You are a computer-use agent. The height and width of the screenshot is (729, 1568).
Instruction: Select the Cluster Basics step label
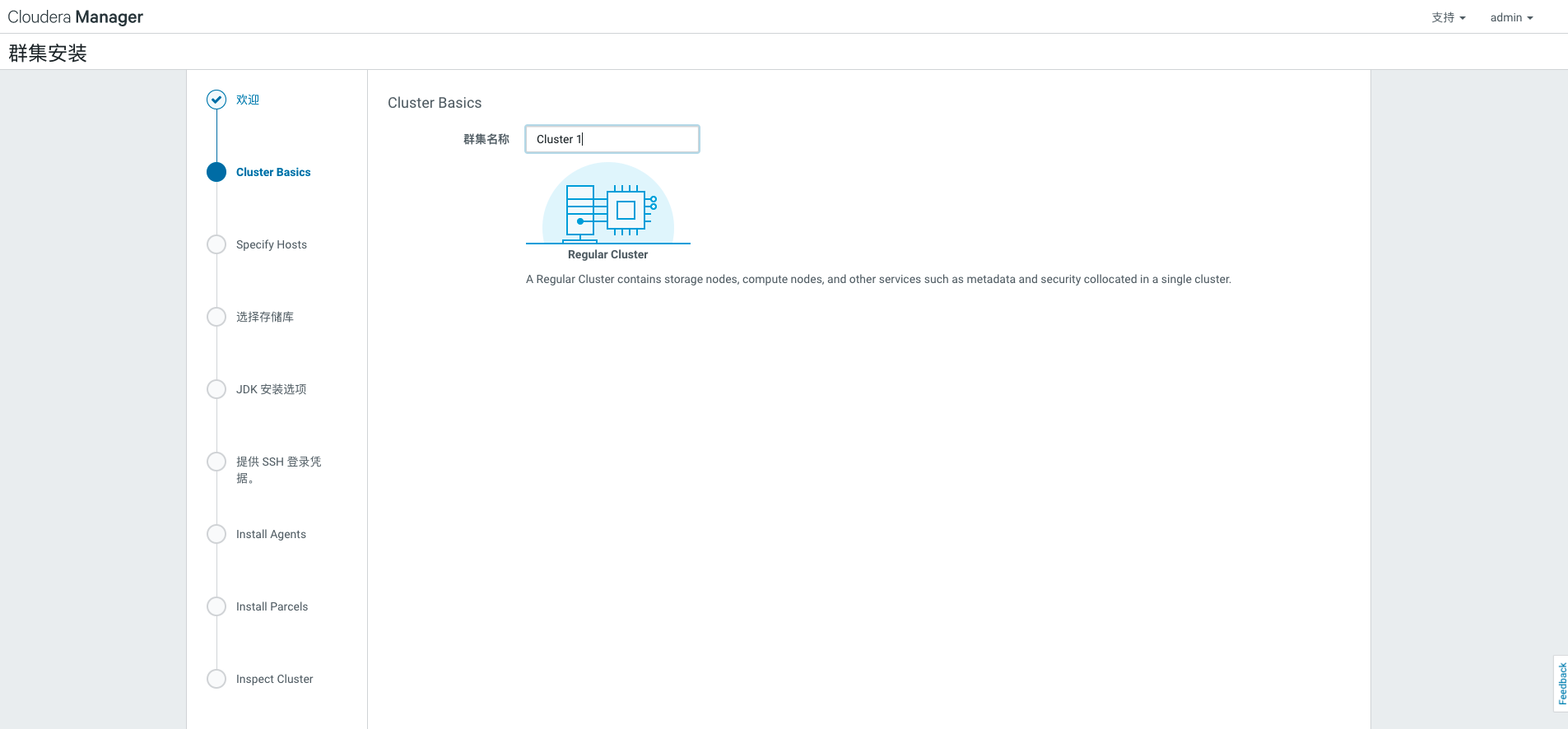click(x=273, y=172)
